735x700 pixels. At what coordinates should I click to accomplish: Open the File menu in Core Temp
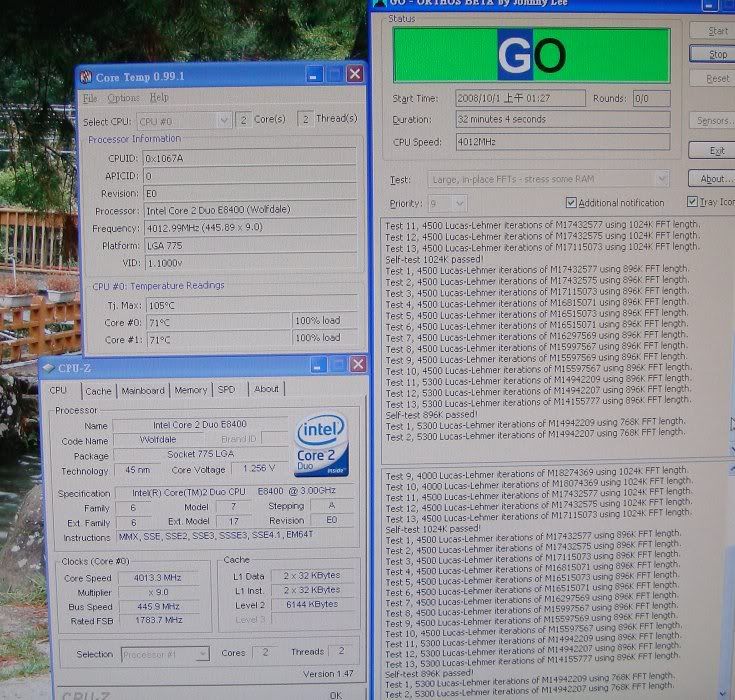(90, 98)
